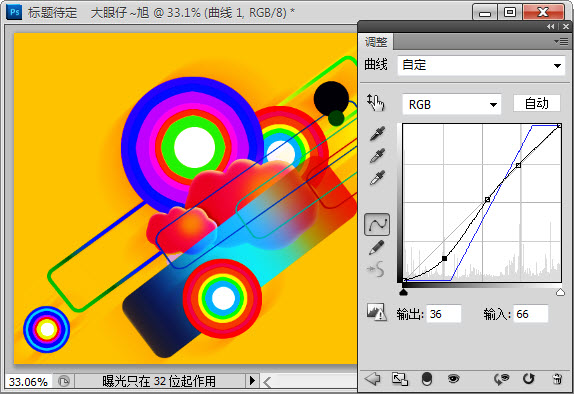Click the 输出 value field
The width and height of the screenshot is (574, 394).
click(443, 314)
